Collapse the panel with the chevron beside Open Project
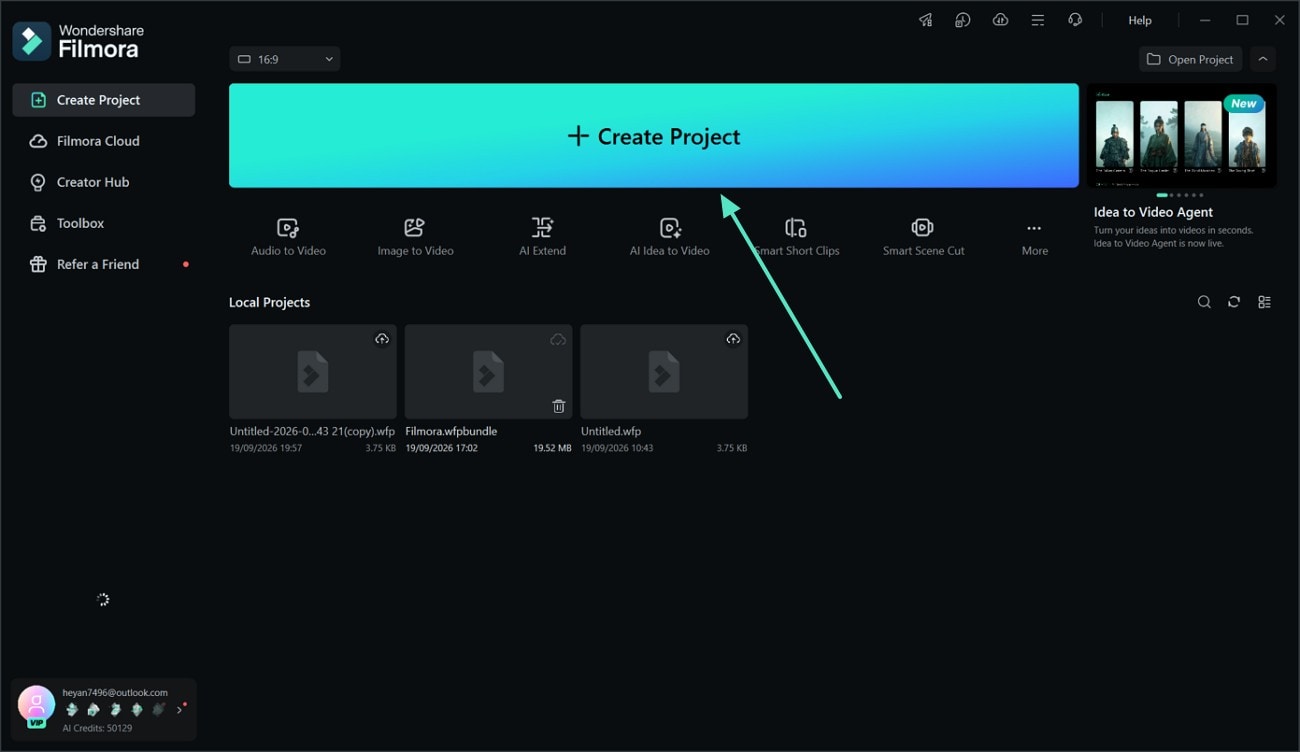This screenshot has width=1300, height=752. (x=1263, y=59)
